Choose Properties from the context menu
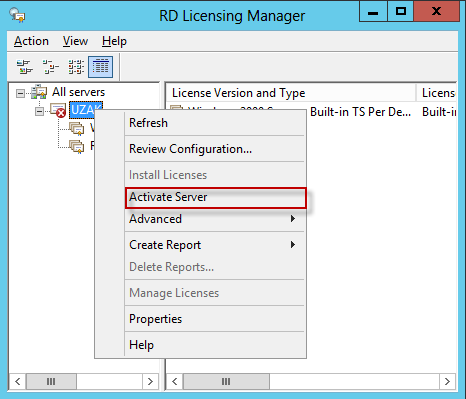 click(215, 319)
